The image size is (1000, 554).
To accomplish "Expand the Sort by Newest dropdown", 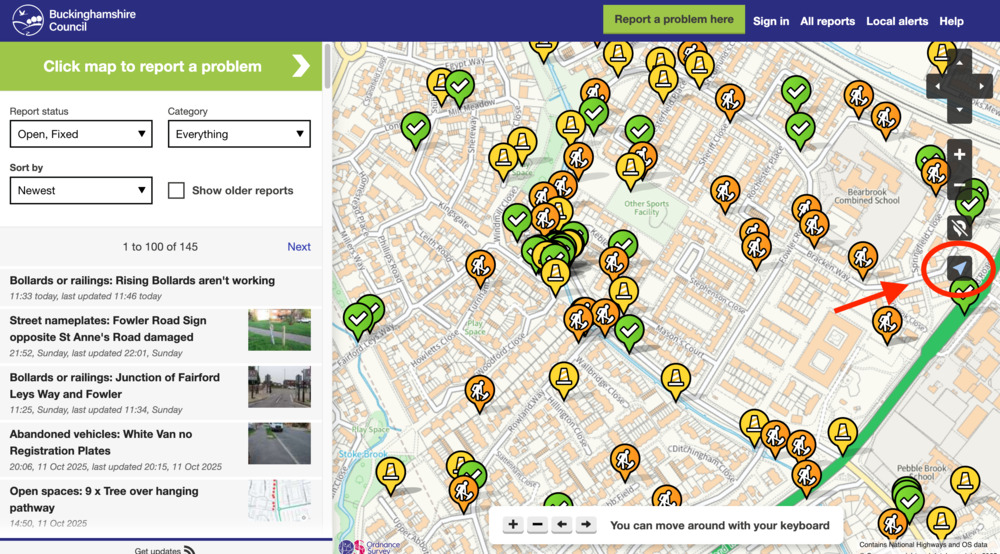I will point(81,190).
